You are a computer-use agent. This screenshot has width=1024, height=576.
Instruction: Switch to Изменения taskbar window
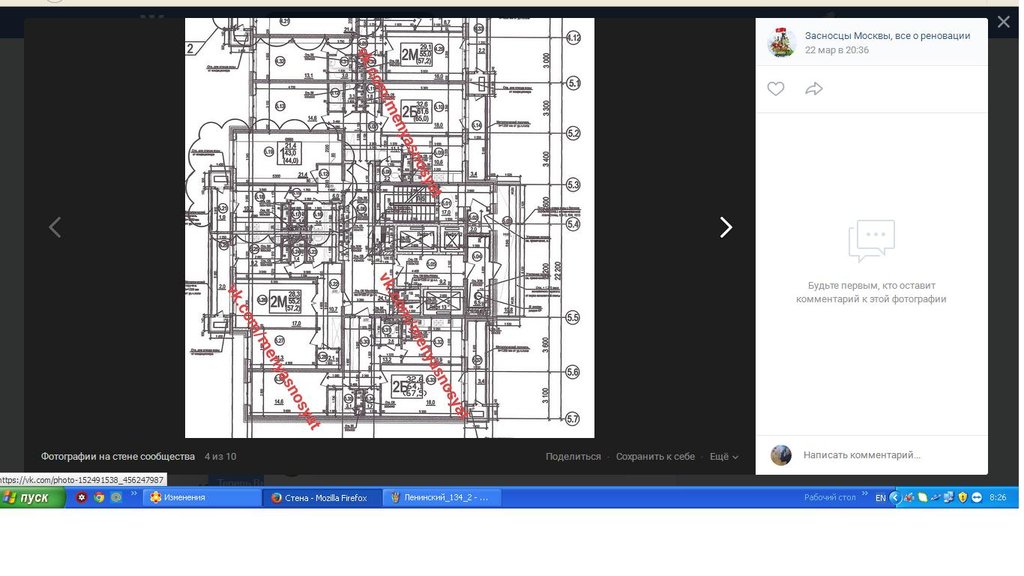[x=198, y=498]
